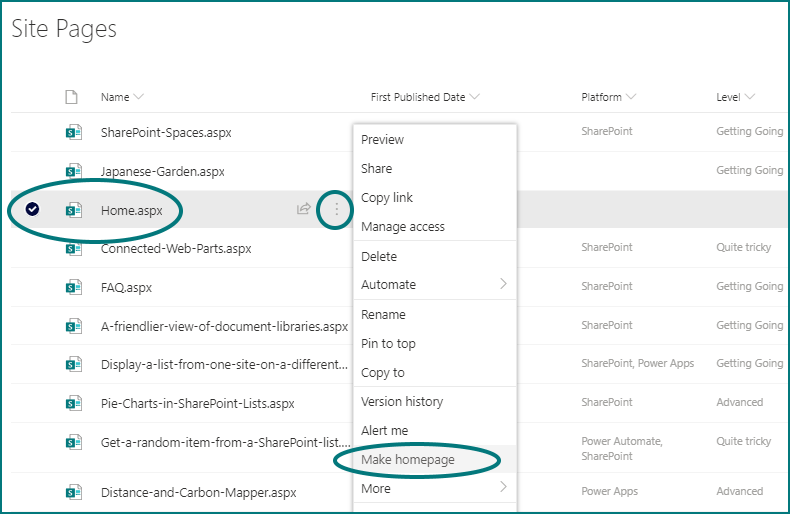The height and width of the screenshot is (514, 790).
Task: Choose Make homepage from the context menu
Action: pos(408,459)
